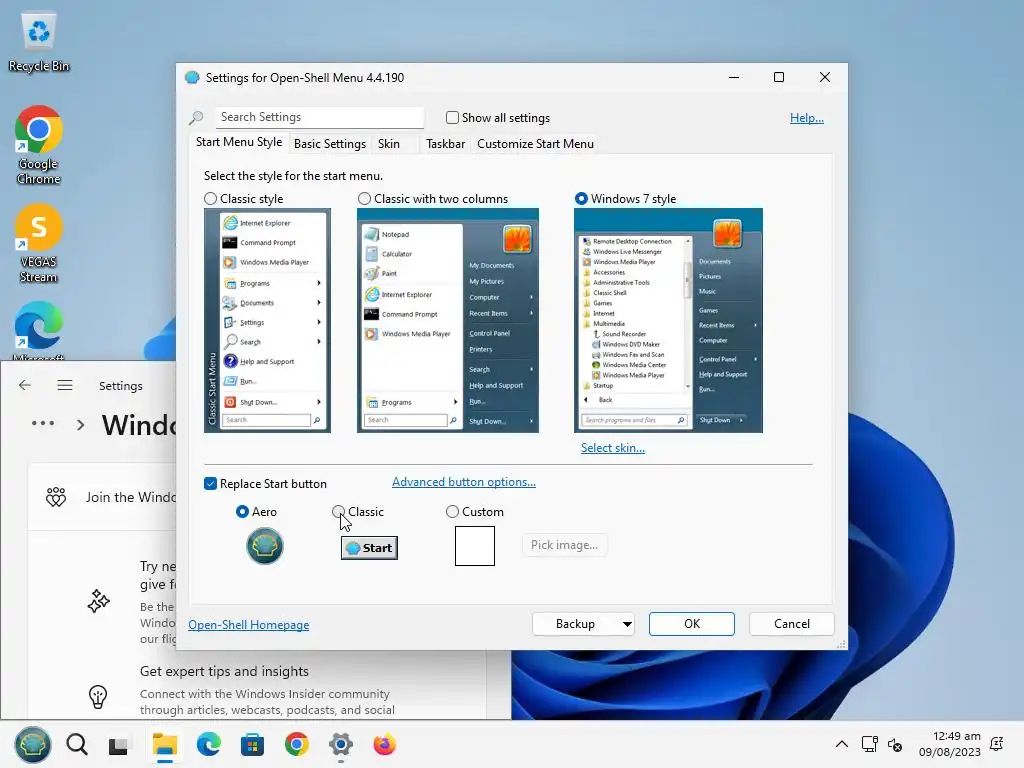Click the Cancel button
The height and width of the screenshot is (768, 1024).
pyautogui.click(x=792, y=624)
